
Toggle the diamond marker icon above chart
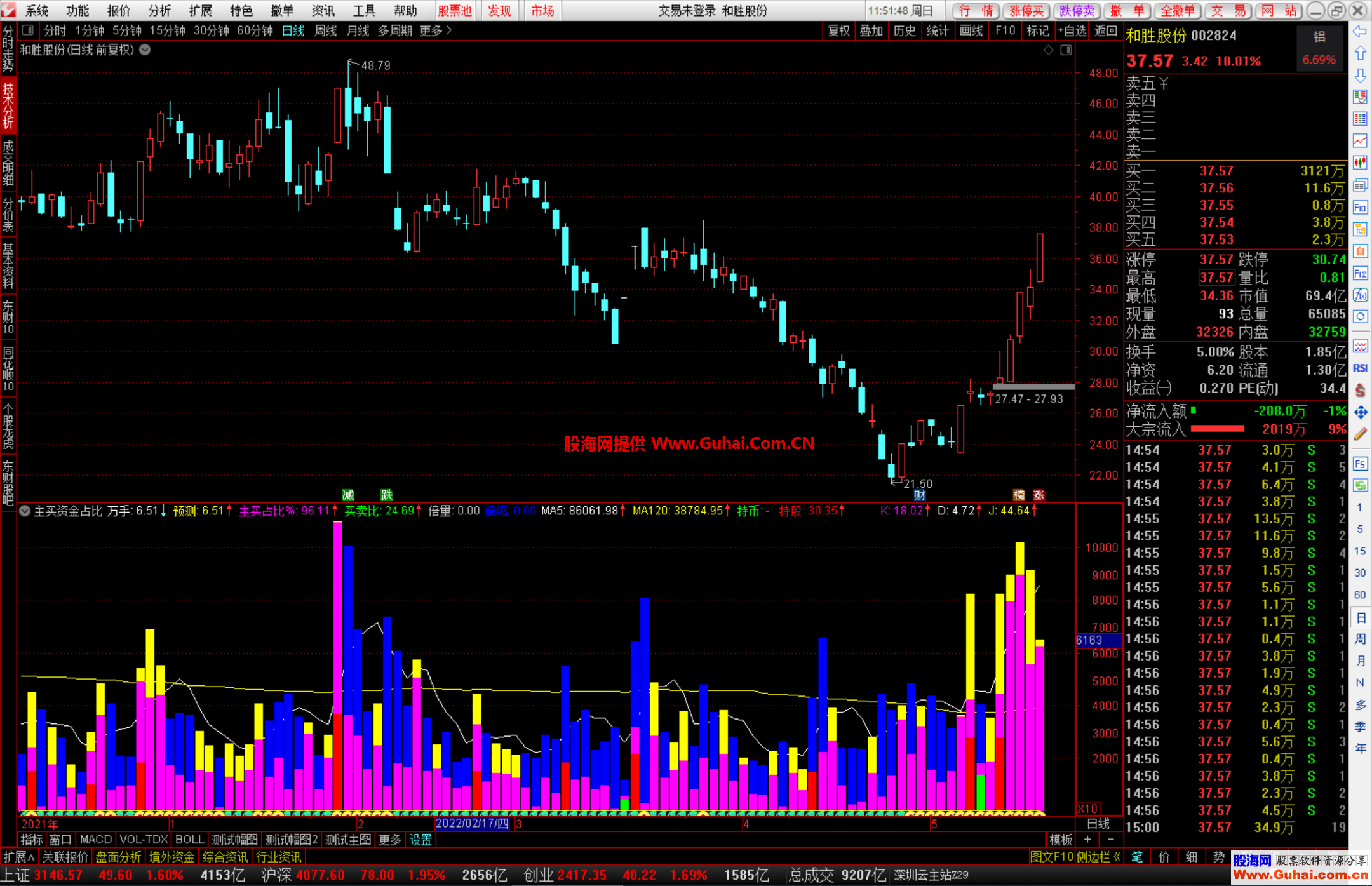pyautogui.click(x=1048, y=50)
